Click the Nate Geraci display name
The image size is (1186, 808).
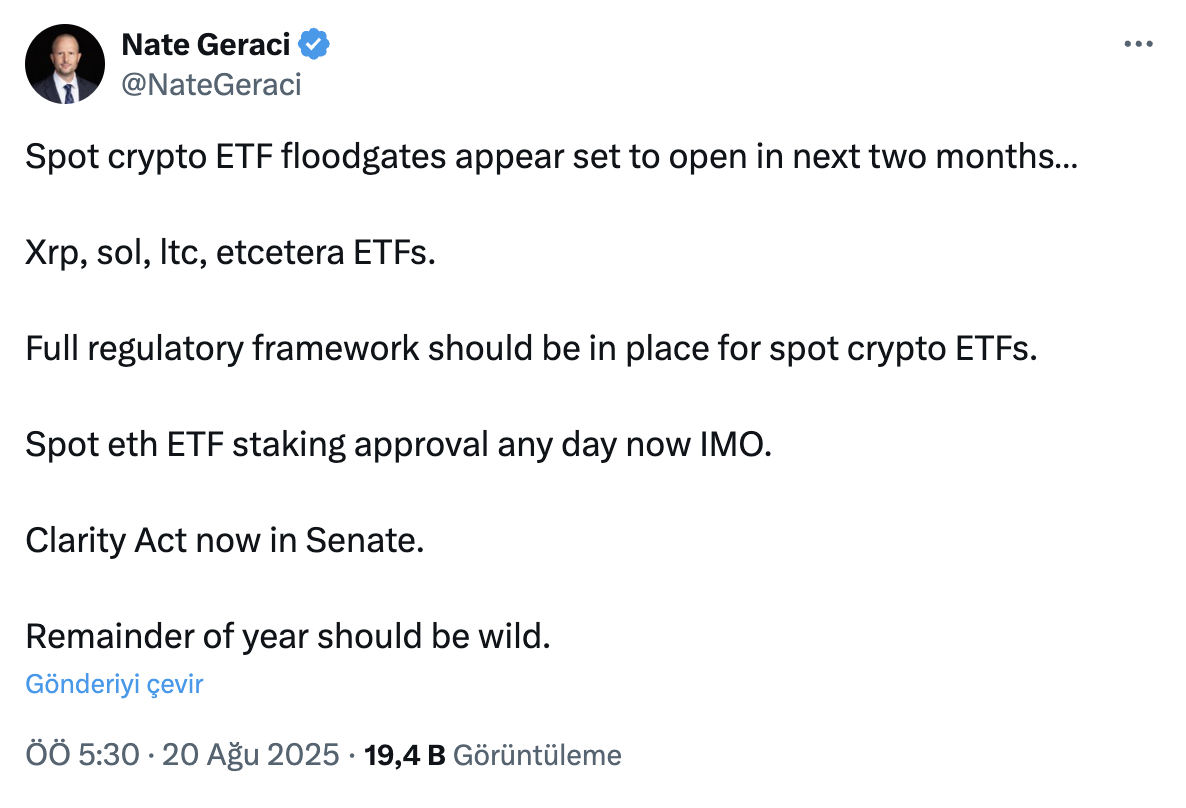206,45
